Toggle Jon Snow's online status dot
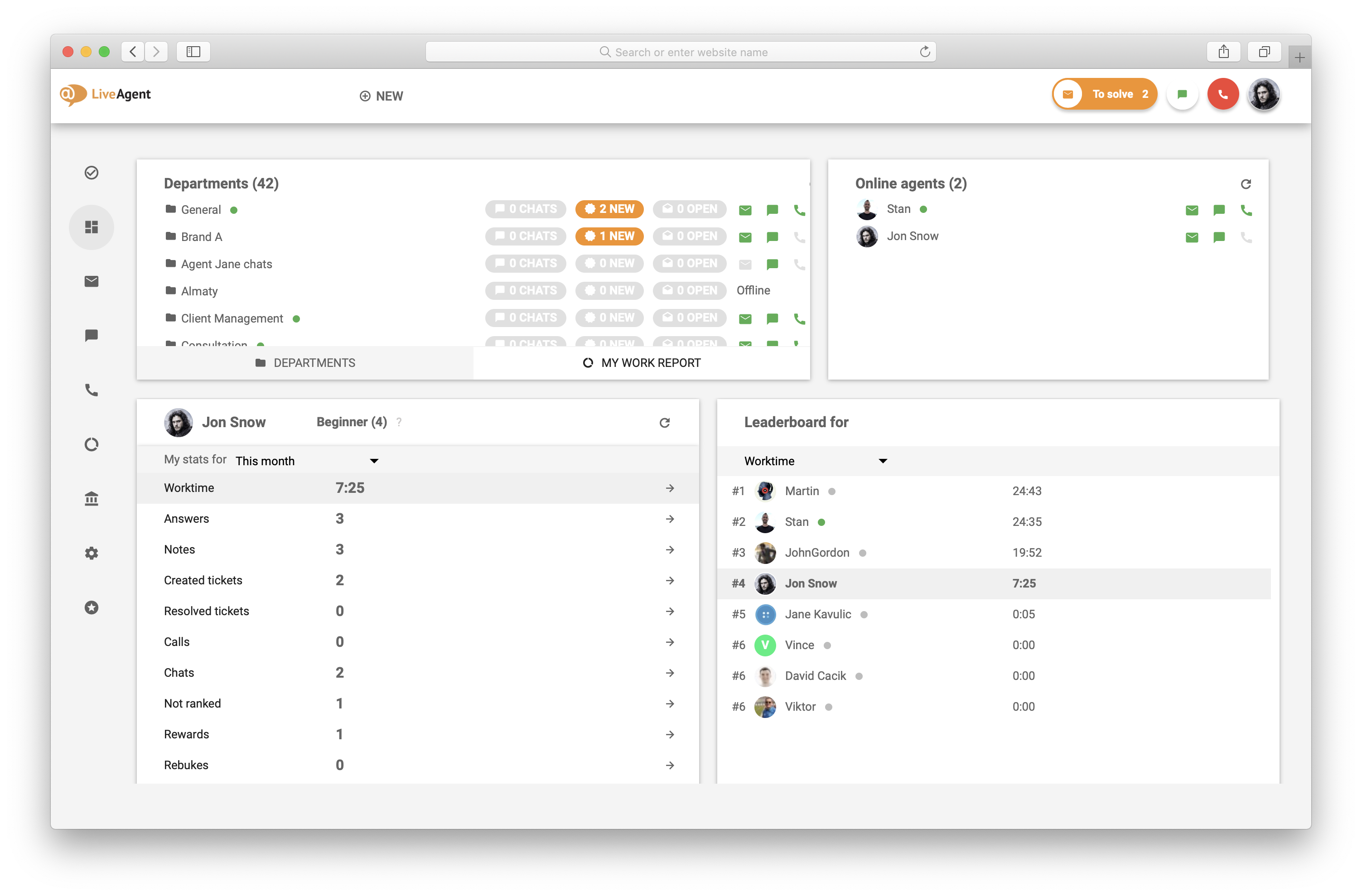This screenshot has width=1362, height=896. (x=950, y=236)
